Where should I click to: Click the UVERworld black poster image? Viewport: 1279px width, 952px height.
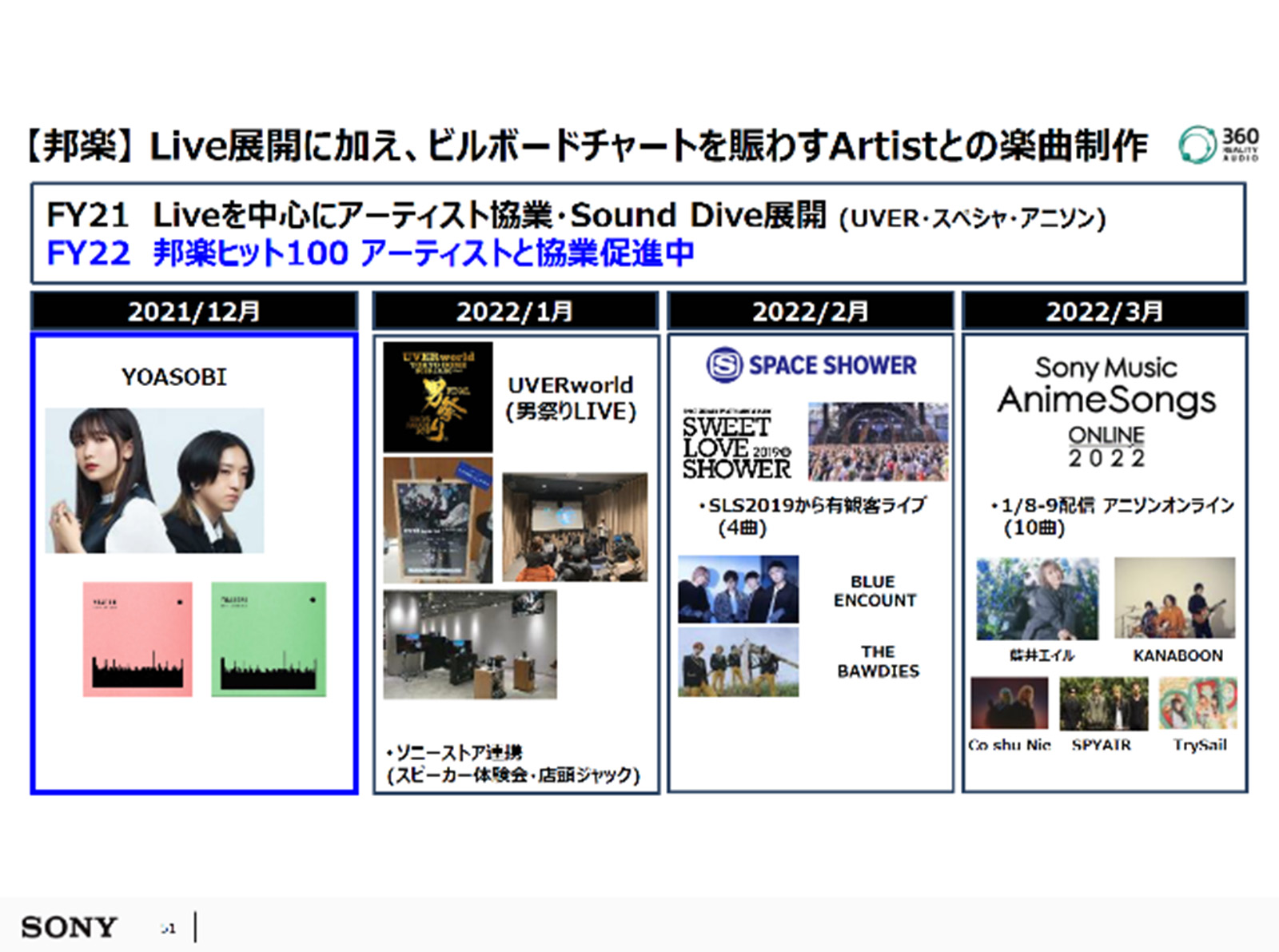point(438,397)
